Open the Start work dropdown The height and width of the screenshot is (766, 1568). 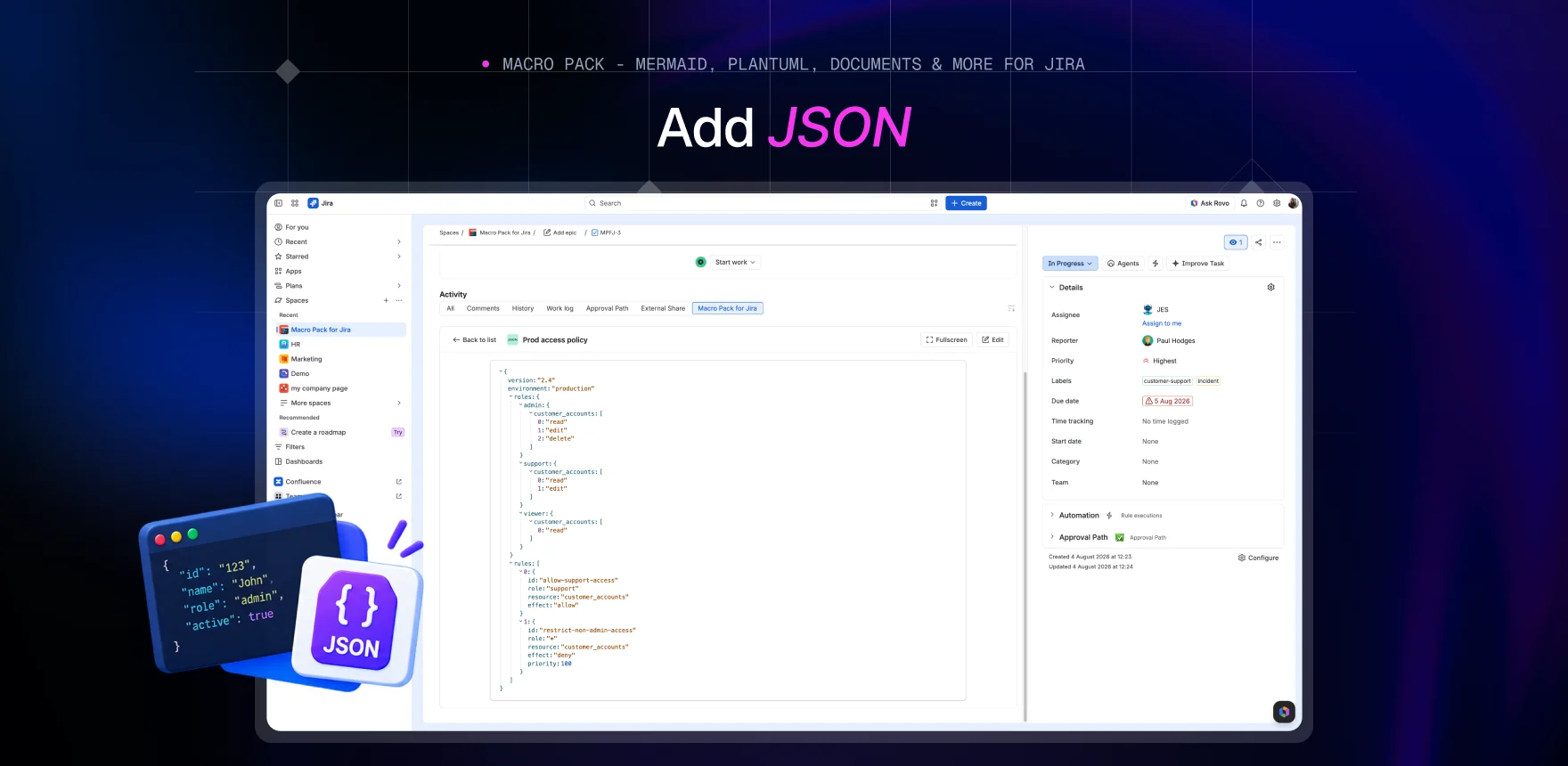[735, 262]
